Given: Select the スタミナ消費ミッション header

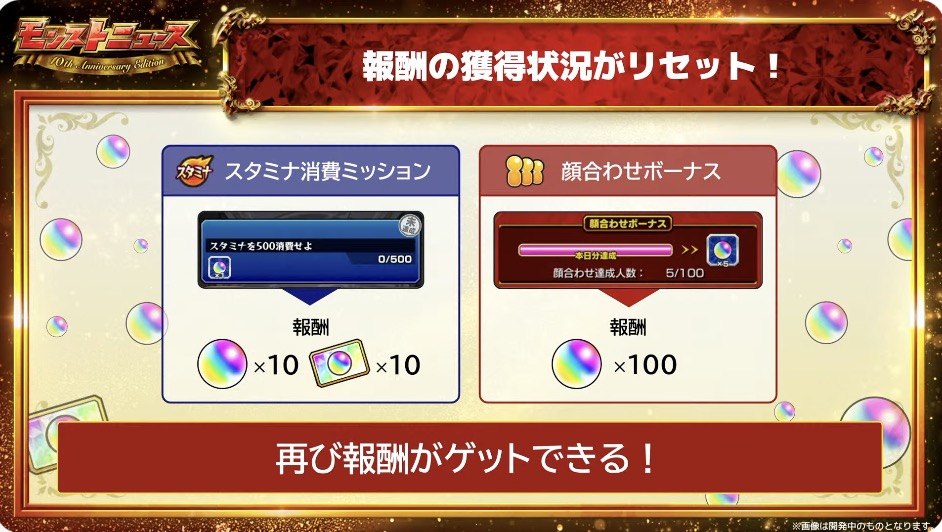Looking at the screenshot, I should (x=311, y=171).
